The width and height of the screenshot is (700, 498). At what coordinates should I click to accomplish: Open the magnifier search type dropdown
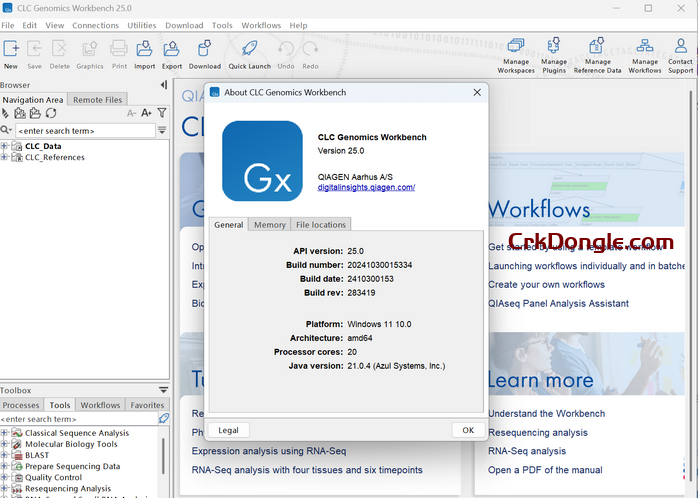(x=6, y=130)
